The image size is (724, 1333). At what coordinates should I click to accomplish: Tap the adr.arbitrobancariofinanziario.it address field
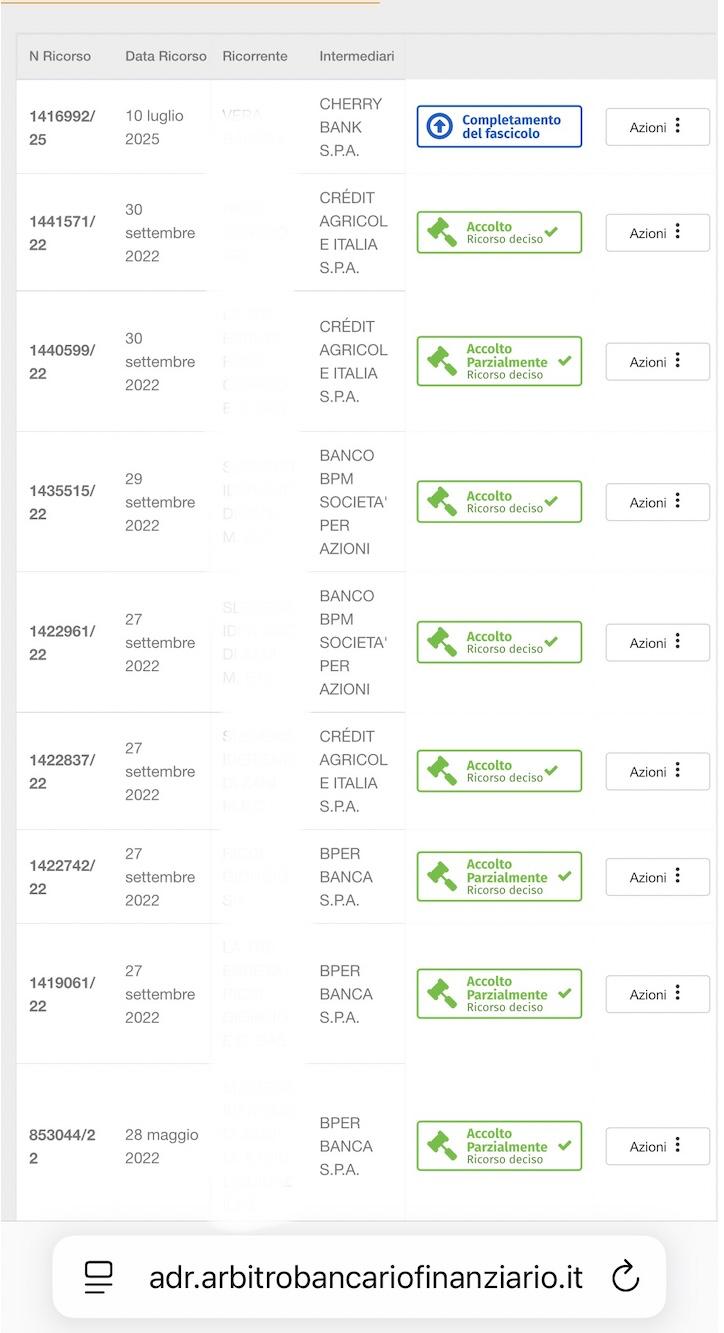tap(365, 1277)
